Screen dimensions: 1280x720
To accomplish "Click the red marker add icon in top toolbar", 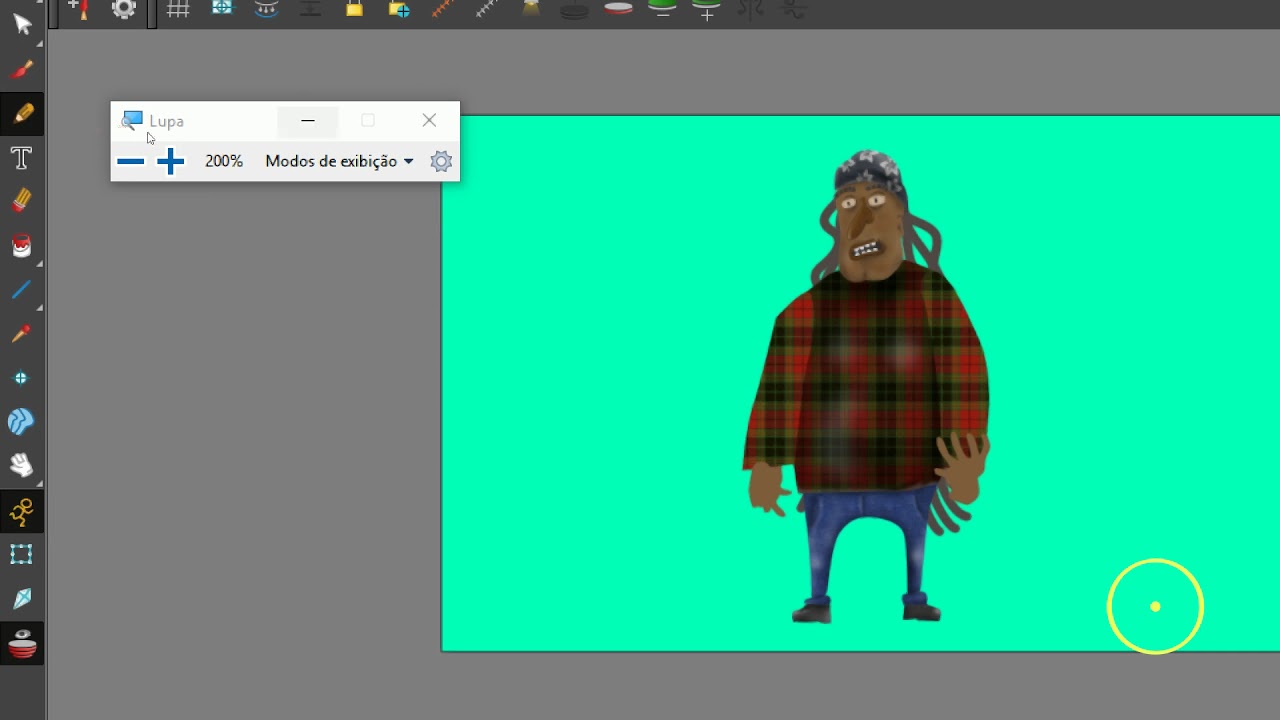I will [x=79, y=10].
